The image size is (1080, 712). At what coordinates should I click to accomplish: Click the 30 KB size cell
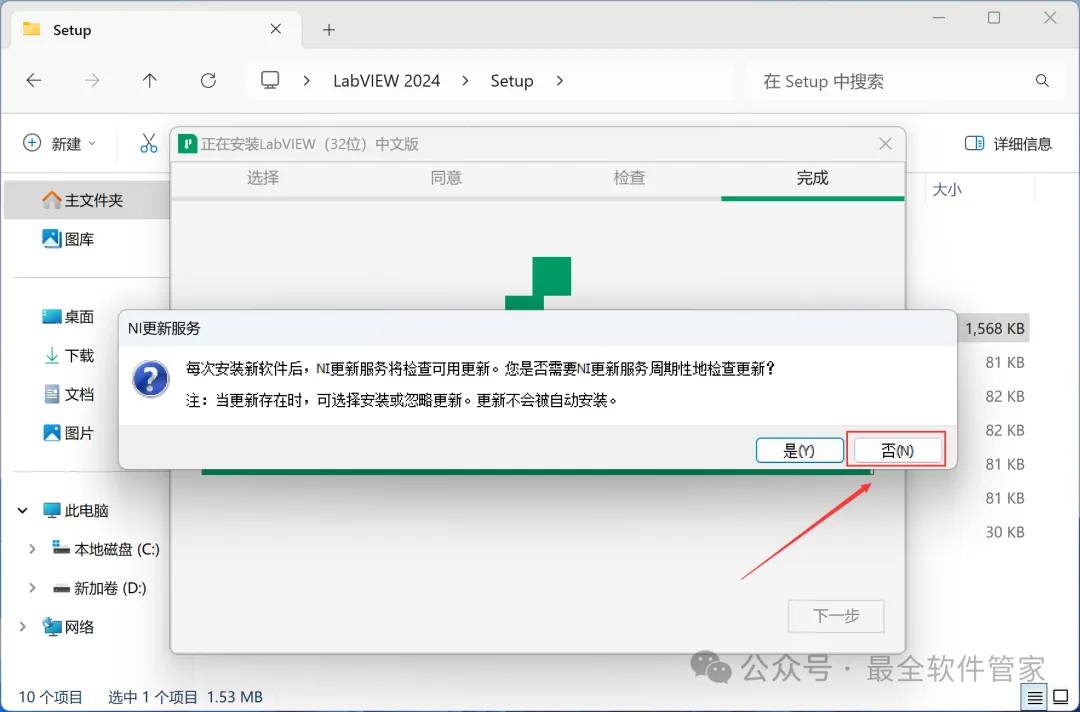click(x=1004, y=532)
